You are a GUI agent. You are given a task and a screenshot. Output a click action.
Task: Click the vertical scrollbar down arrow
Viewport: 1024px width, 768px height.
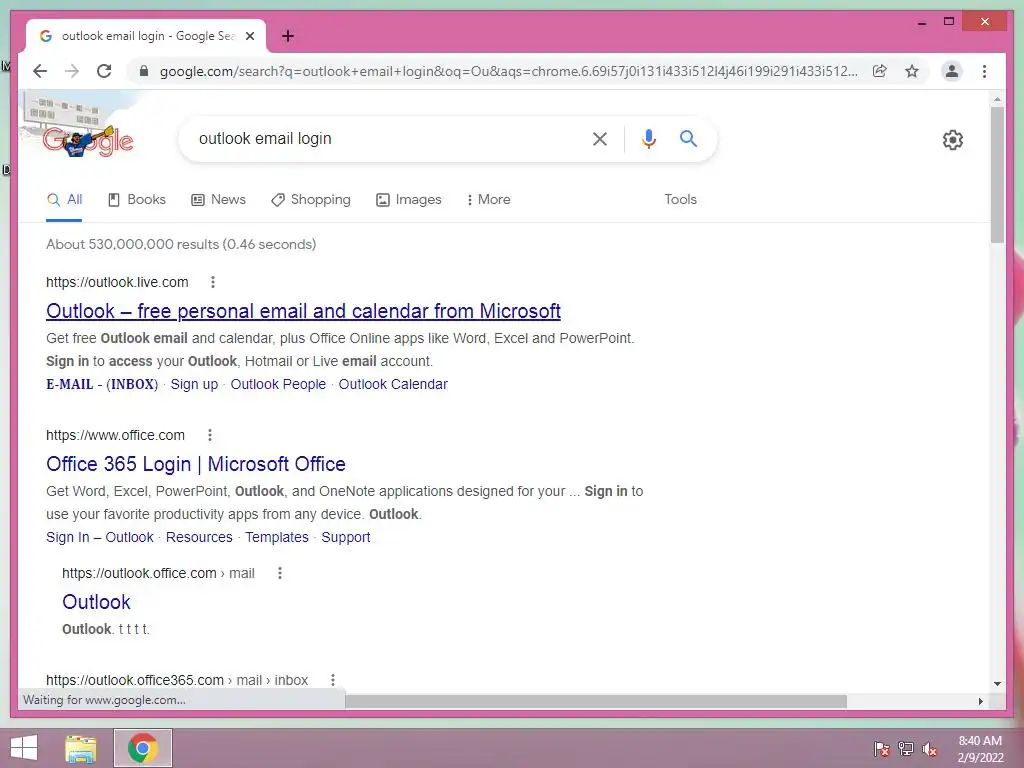[x=997, y=684]
